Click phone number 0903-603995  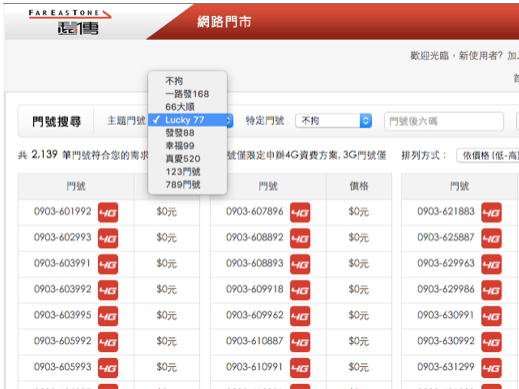pyautogui.click(x=62, y=315)
